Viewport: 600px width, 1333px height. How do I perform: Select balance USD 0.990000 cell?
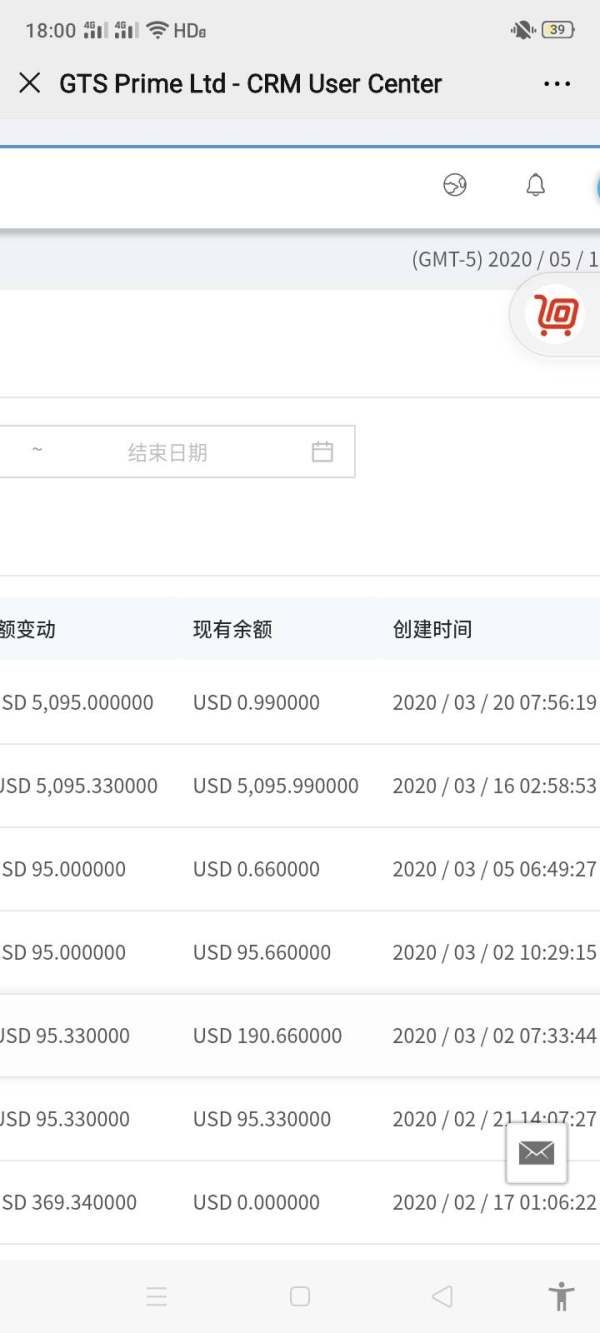click(x=256, y=703)
